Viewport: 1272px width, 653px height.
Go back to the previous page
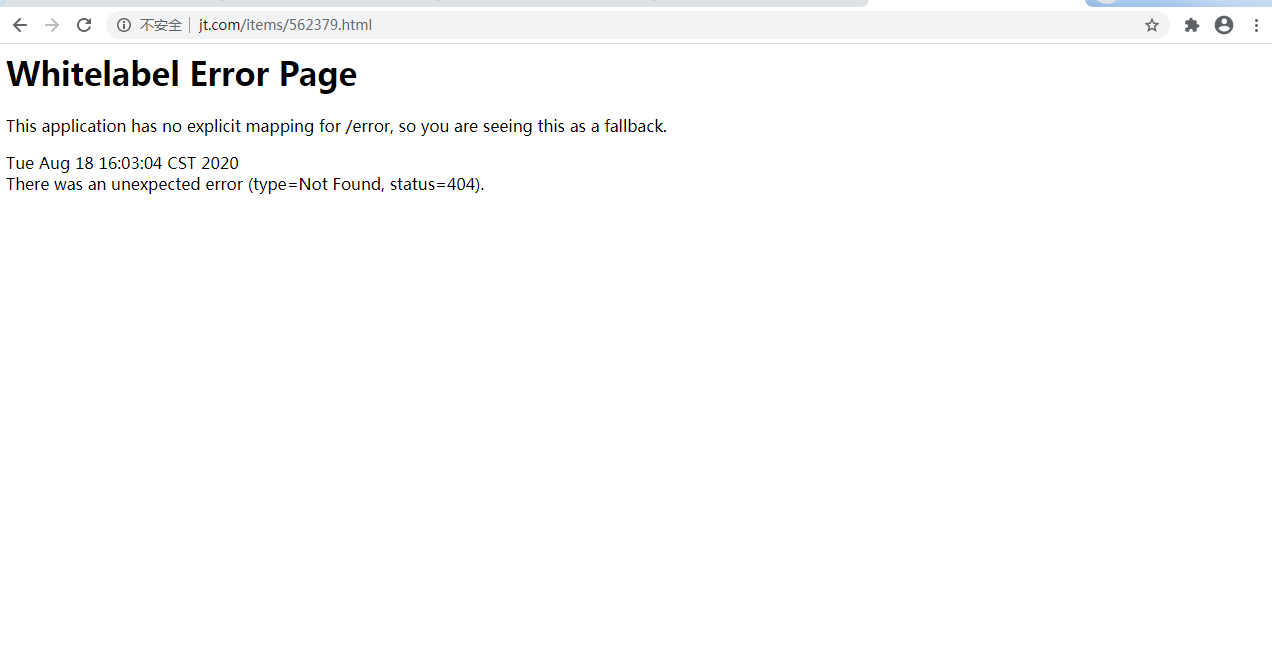20,25
